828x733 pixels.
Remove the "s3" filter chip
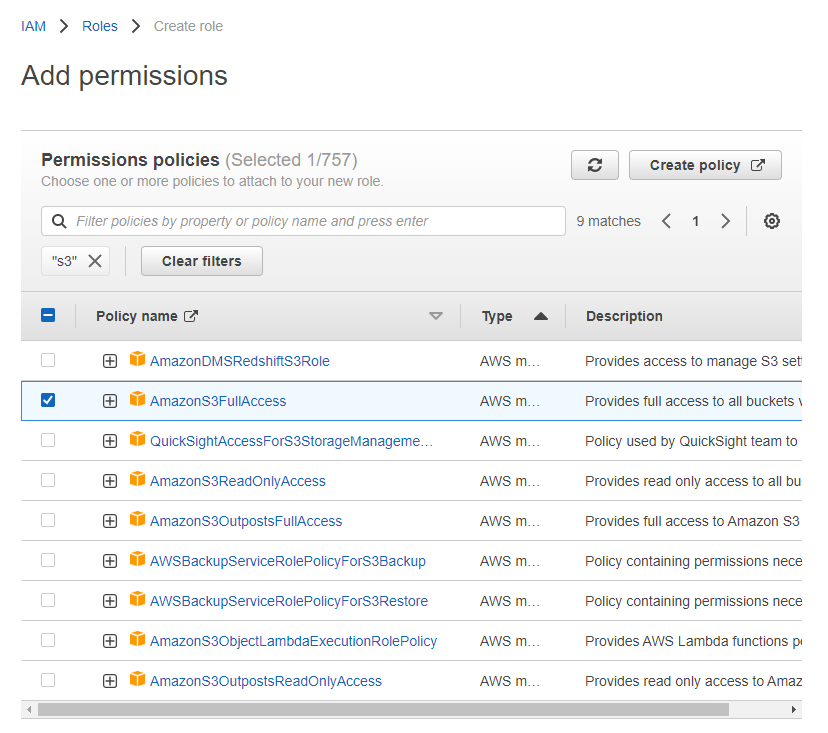click(x=95, y=261)
